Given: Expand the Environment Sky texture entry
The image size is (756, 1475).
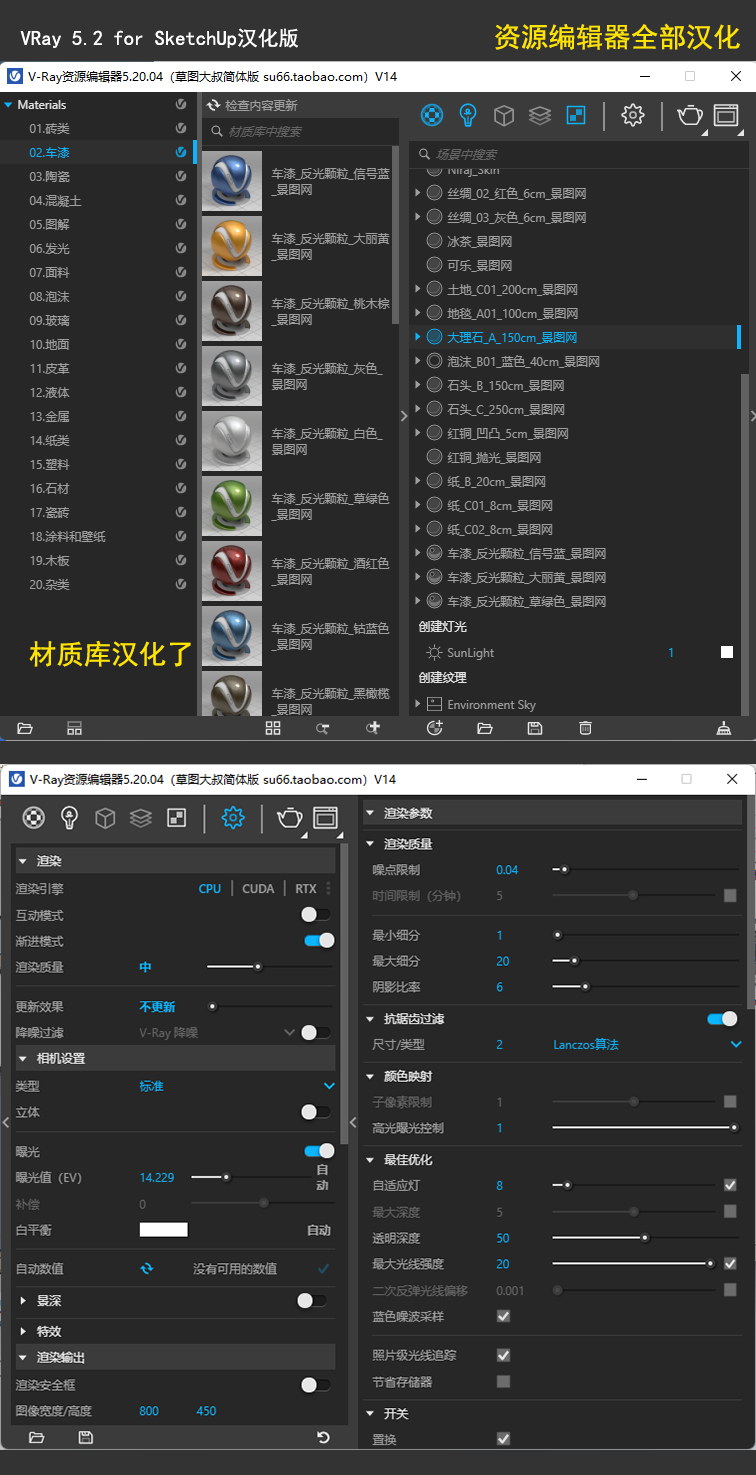Looking at the screenshot, I should (x=417, y=704).
